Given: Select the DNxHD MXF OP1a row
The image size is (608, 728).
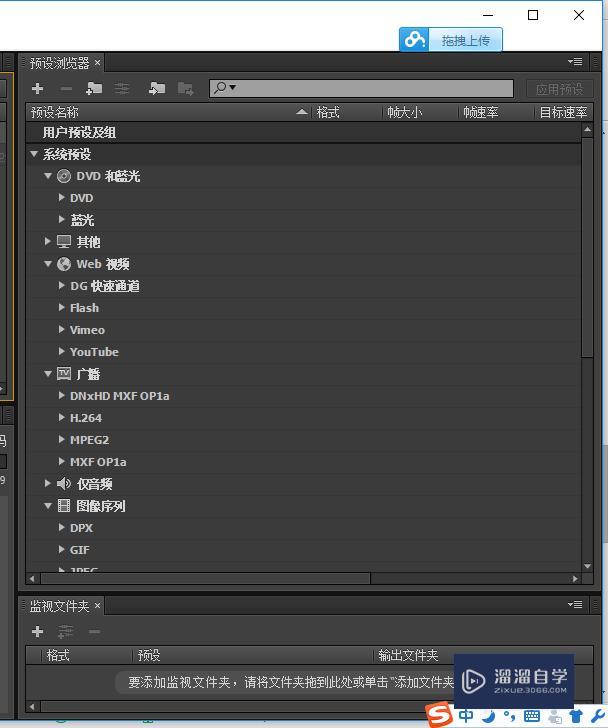Looking at the screenshot, I should pos(304,396).
